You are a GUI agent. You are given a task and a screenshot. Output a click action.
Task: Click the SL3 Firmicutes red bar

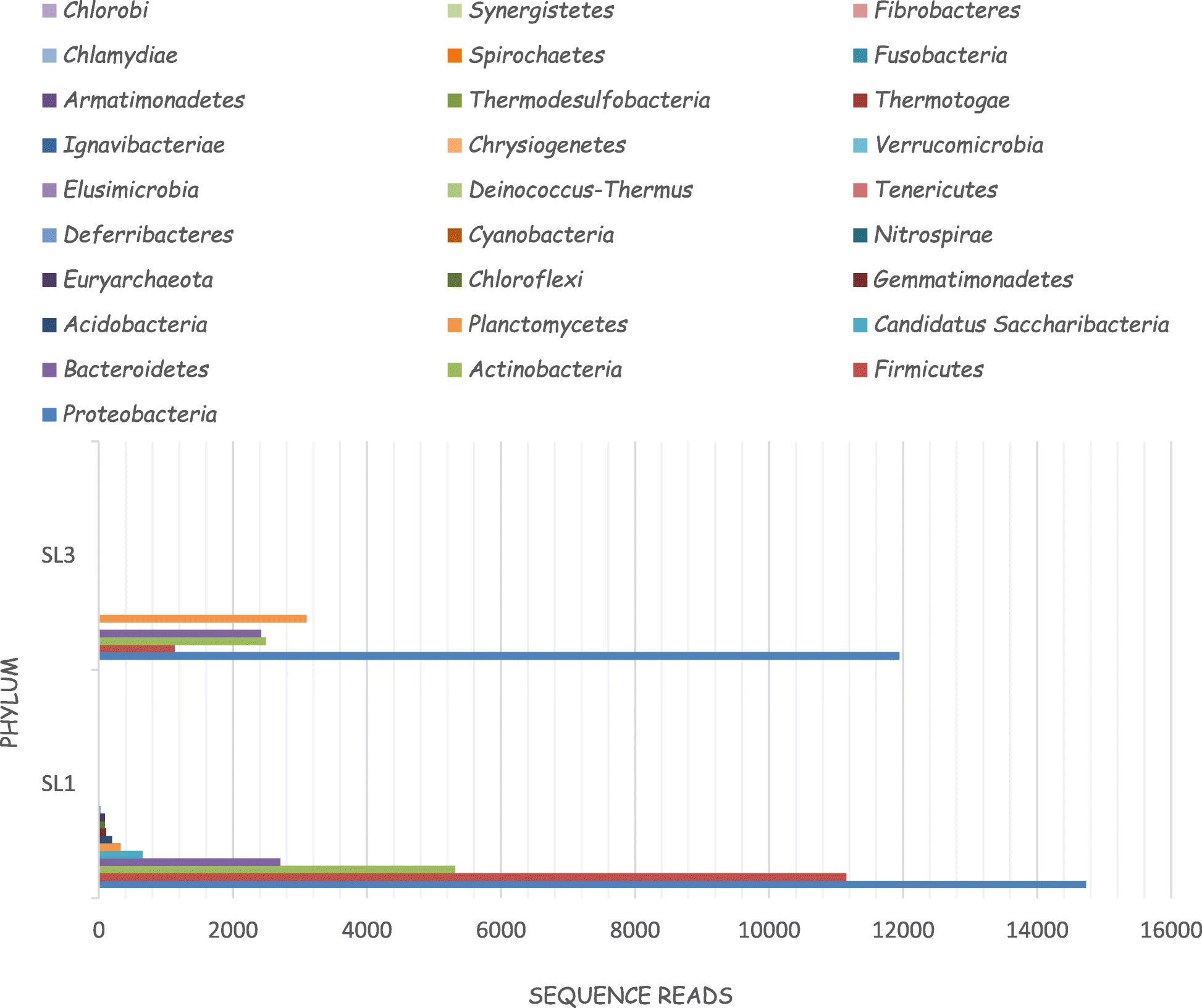coord(137,649)
